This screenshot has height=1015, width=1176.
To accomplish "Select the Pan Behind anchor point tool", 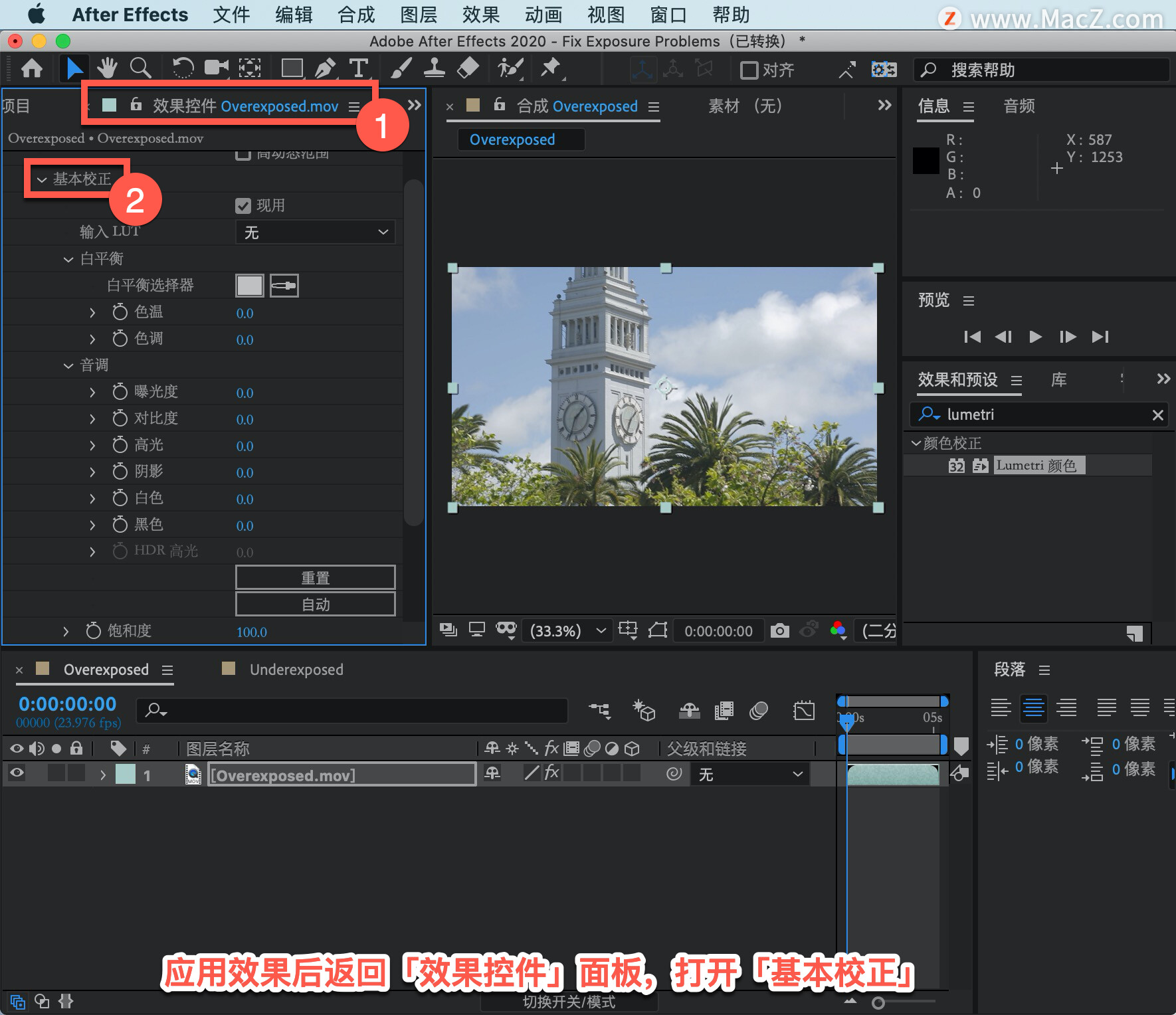I will point(250,68).
